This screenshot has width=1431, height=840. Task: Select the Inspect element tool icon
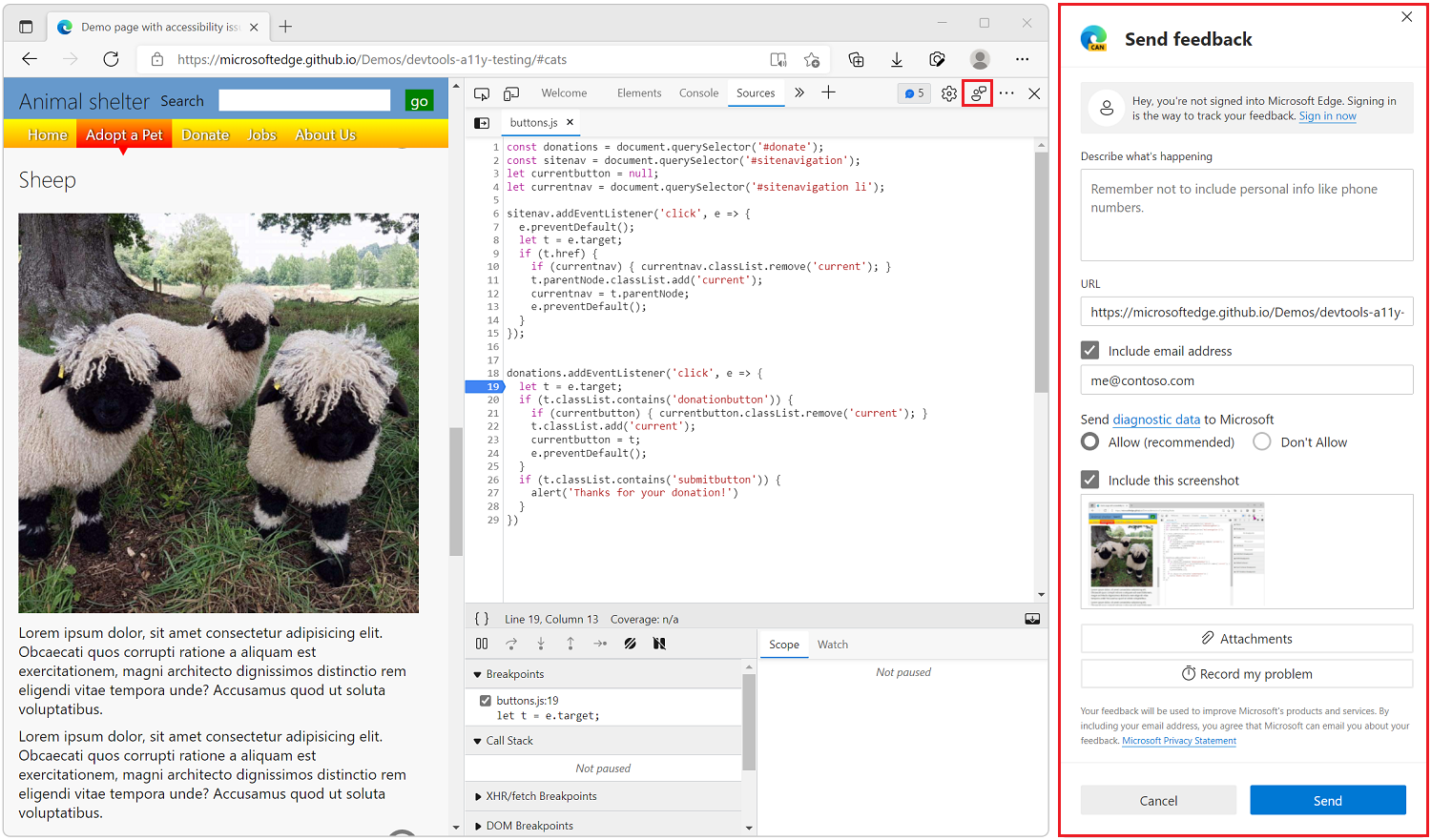pyautogui.click(x=482, y=92)
